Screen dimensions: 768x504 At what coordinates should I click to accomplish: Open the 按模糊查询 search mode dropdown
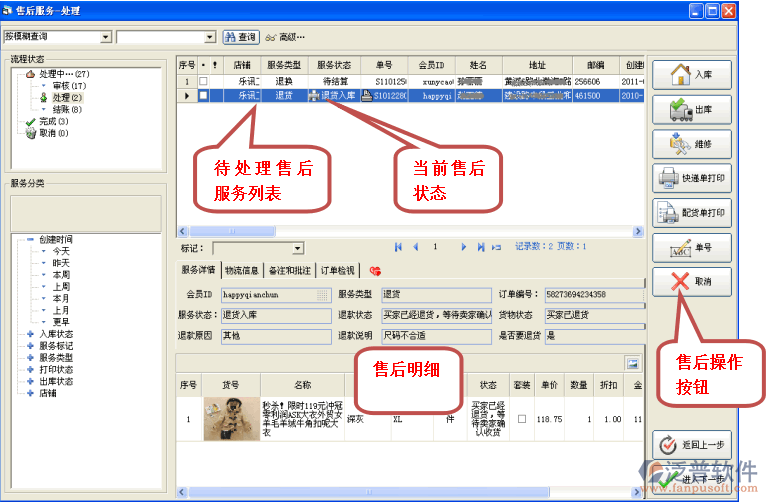(x=107, y=37)
